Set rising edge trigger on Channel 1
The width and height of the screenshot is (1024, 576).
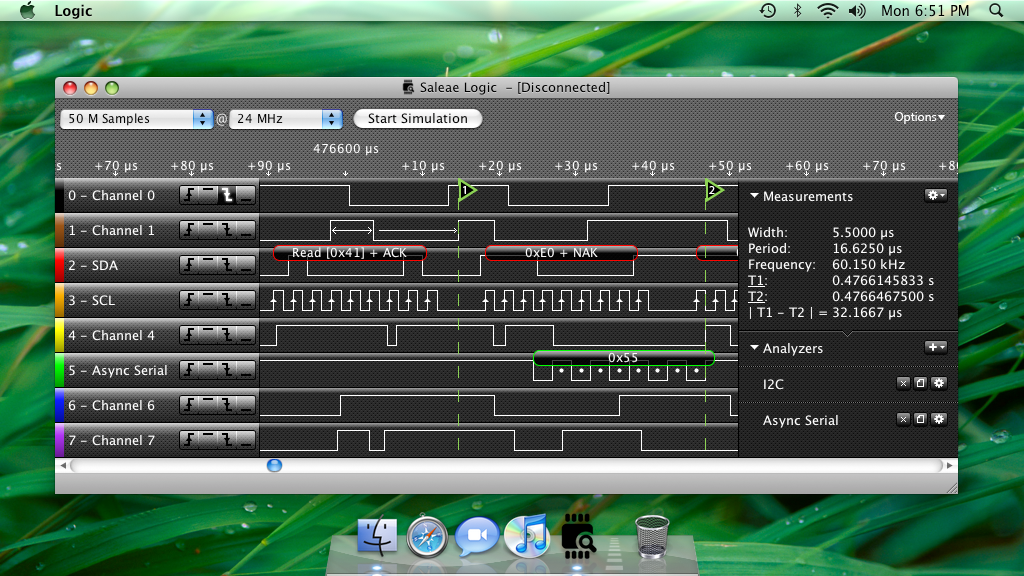point(189,231)
